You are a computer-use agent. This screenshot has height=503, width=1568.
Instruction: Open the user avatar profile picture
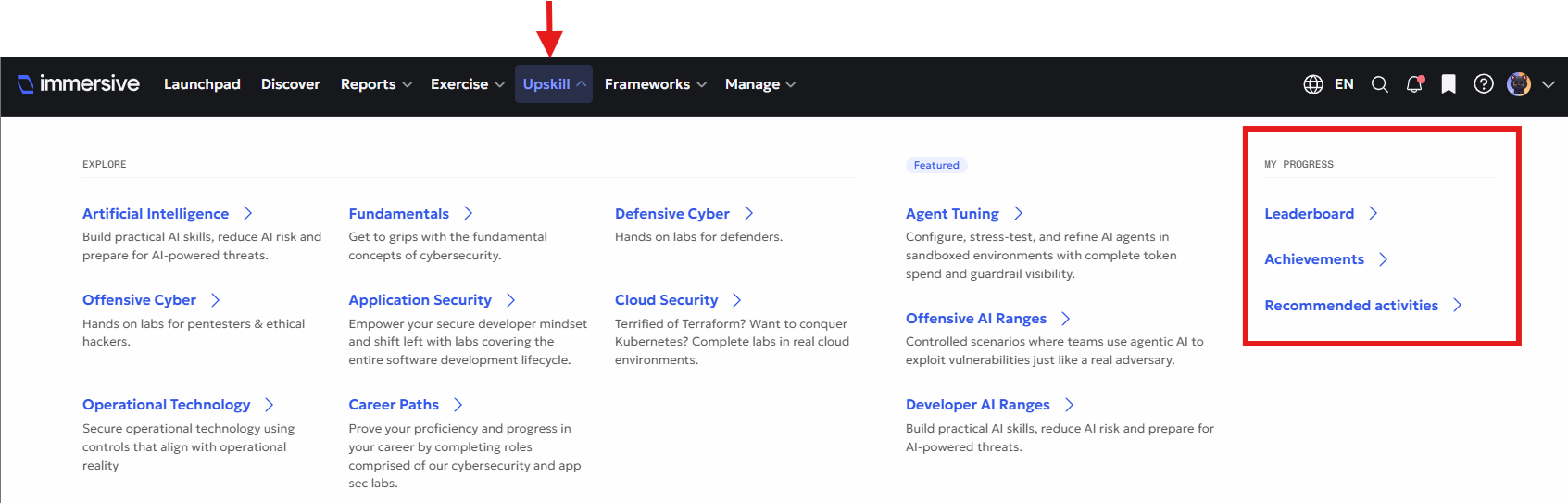coord(1519,84)
